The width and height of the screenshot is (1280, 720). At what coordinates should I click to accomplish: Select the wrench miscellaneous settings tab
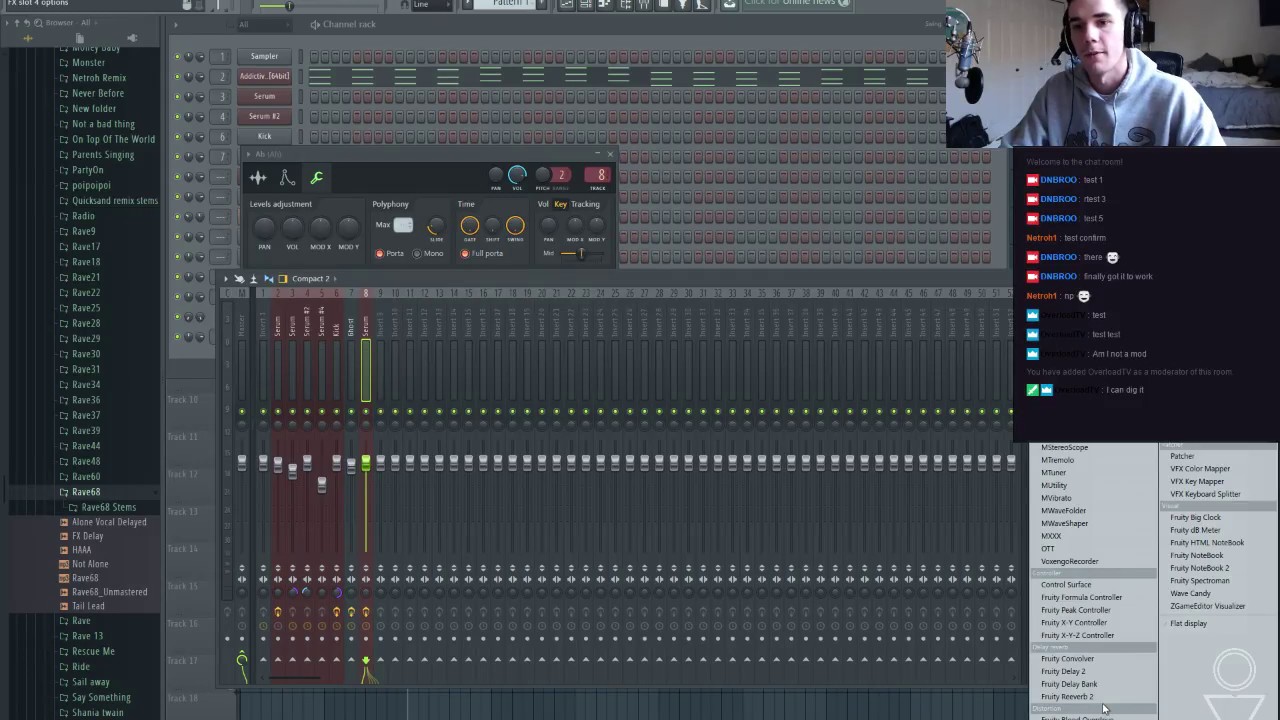pyautogui.click(x=316, y=178)
